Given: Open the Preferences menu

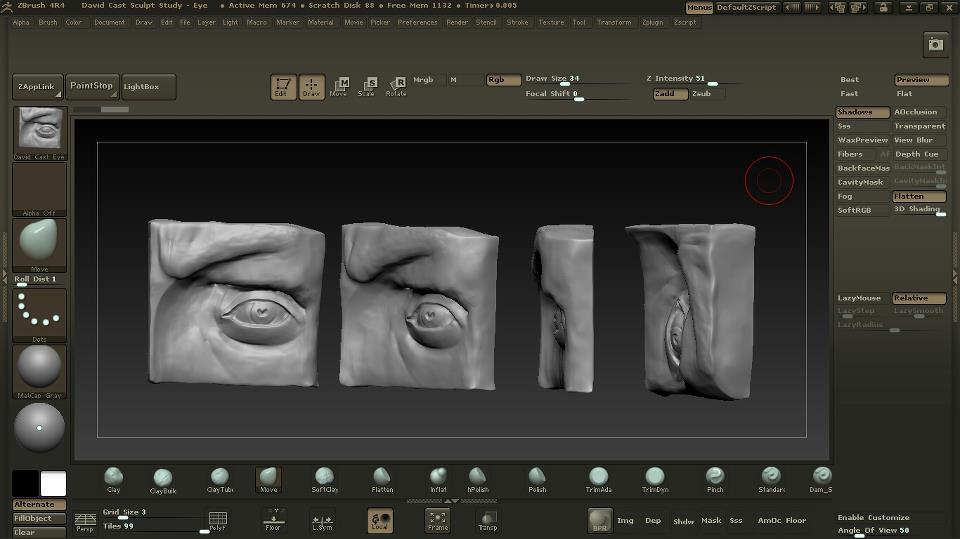Looking at the screenshot, I should (x=418, y=23).
